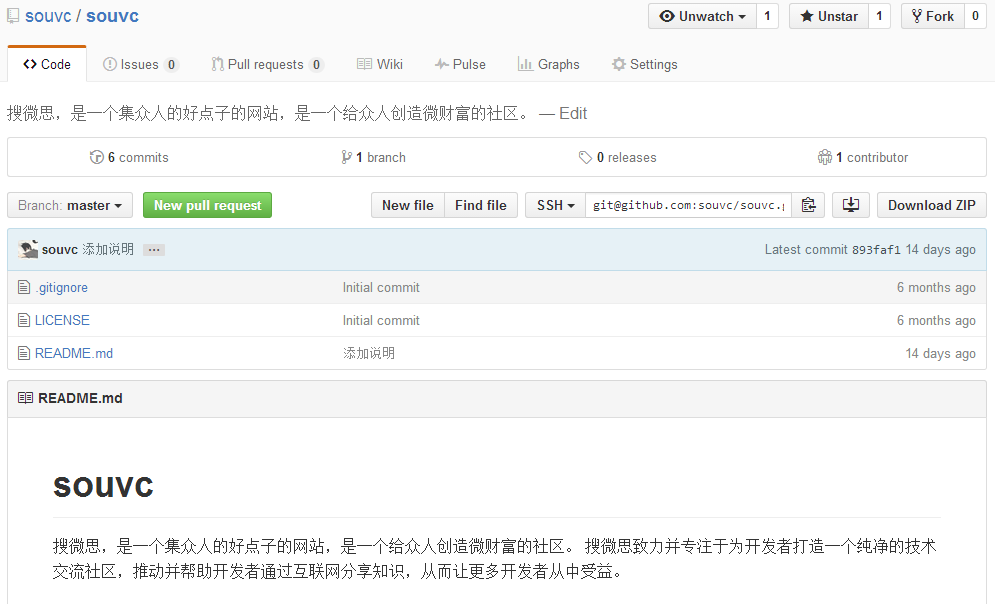
Task: Open the Pull requests tab
Action: 267,64
